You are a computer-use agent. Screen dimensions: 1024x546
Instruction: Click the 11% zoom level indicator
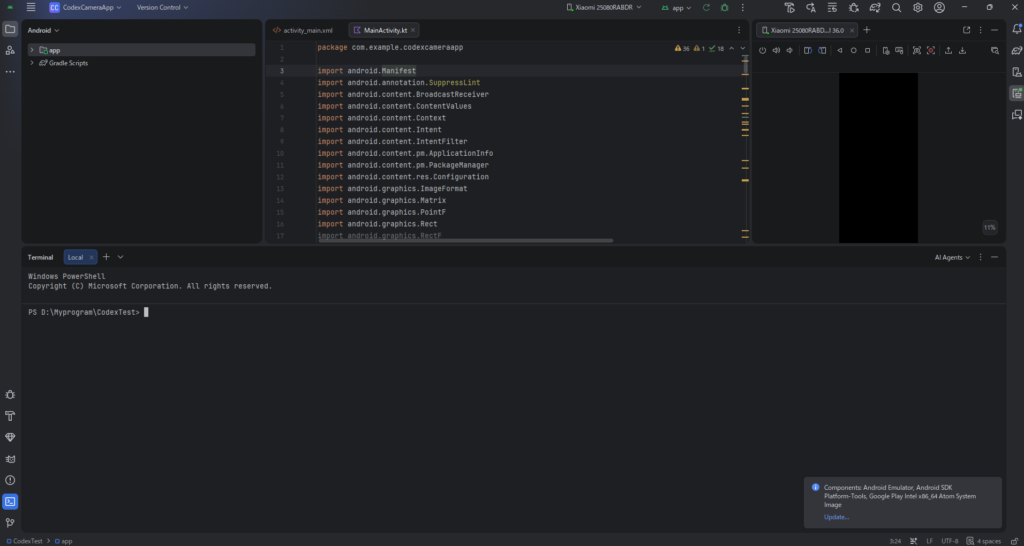click(989, 227)
